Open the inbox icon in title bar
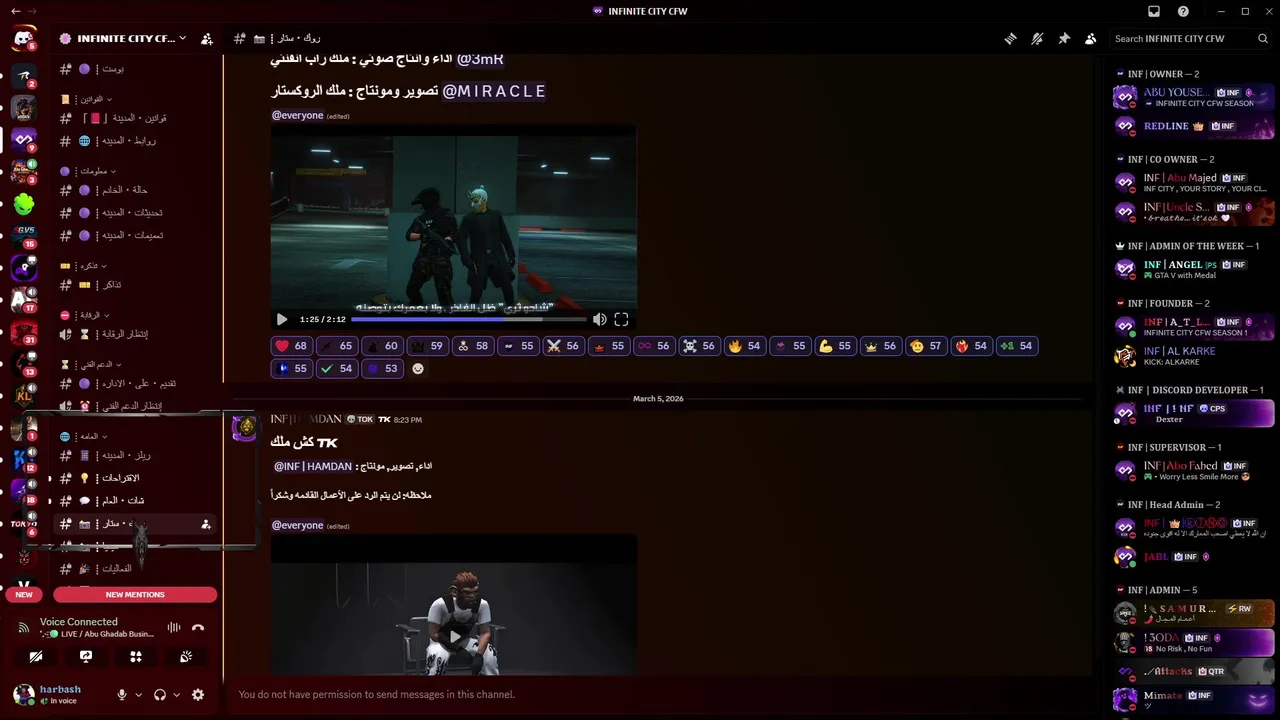The image size is (1280, 720). 1154,11
